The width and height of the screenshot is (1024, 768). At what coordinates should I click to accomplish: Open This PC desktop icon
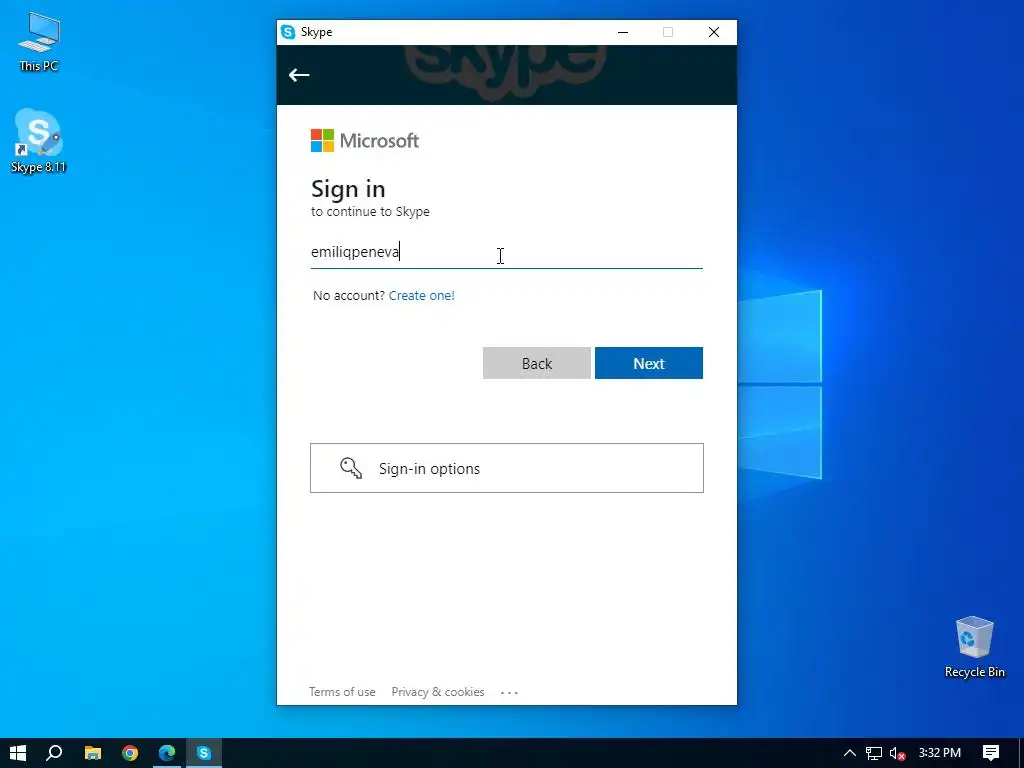pos(39,42)
